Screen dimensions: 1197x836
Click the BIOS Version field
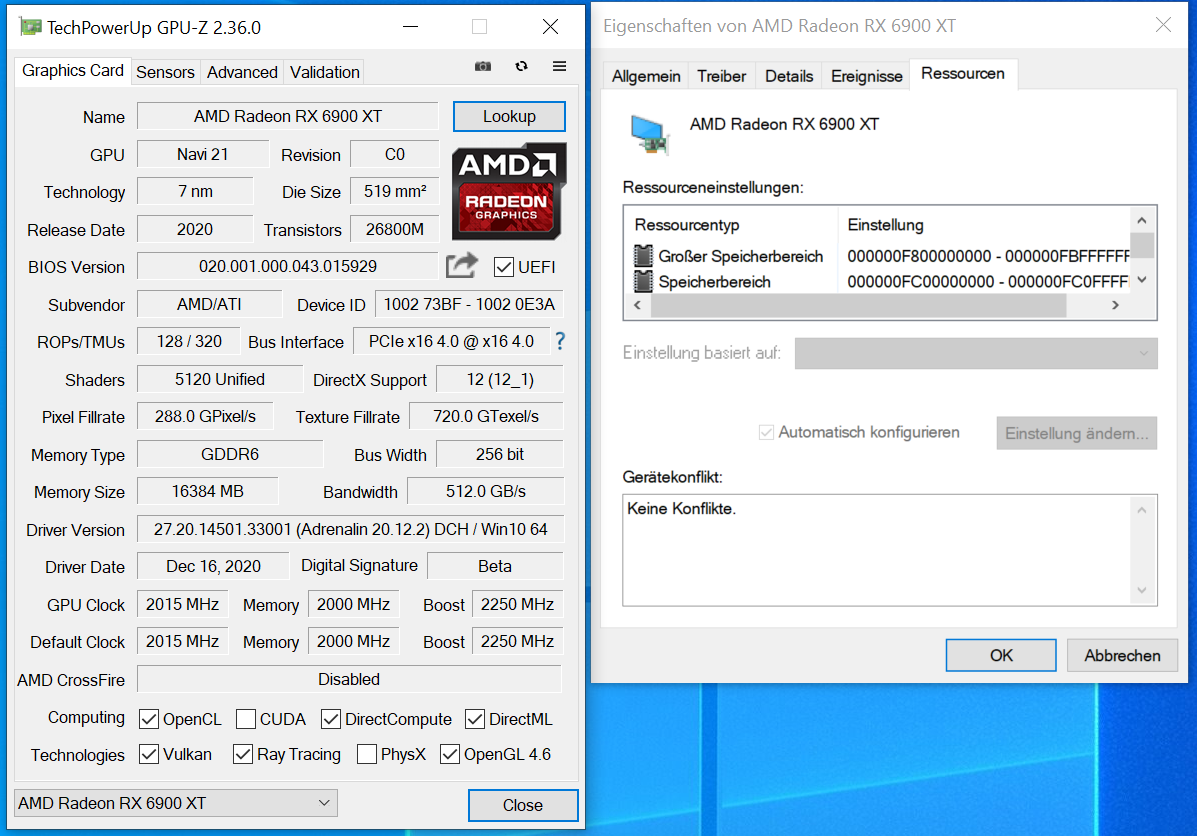288,266
